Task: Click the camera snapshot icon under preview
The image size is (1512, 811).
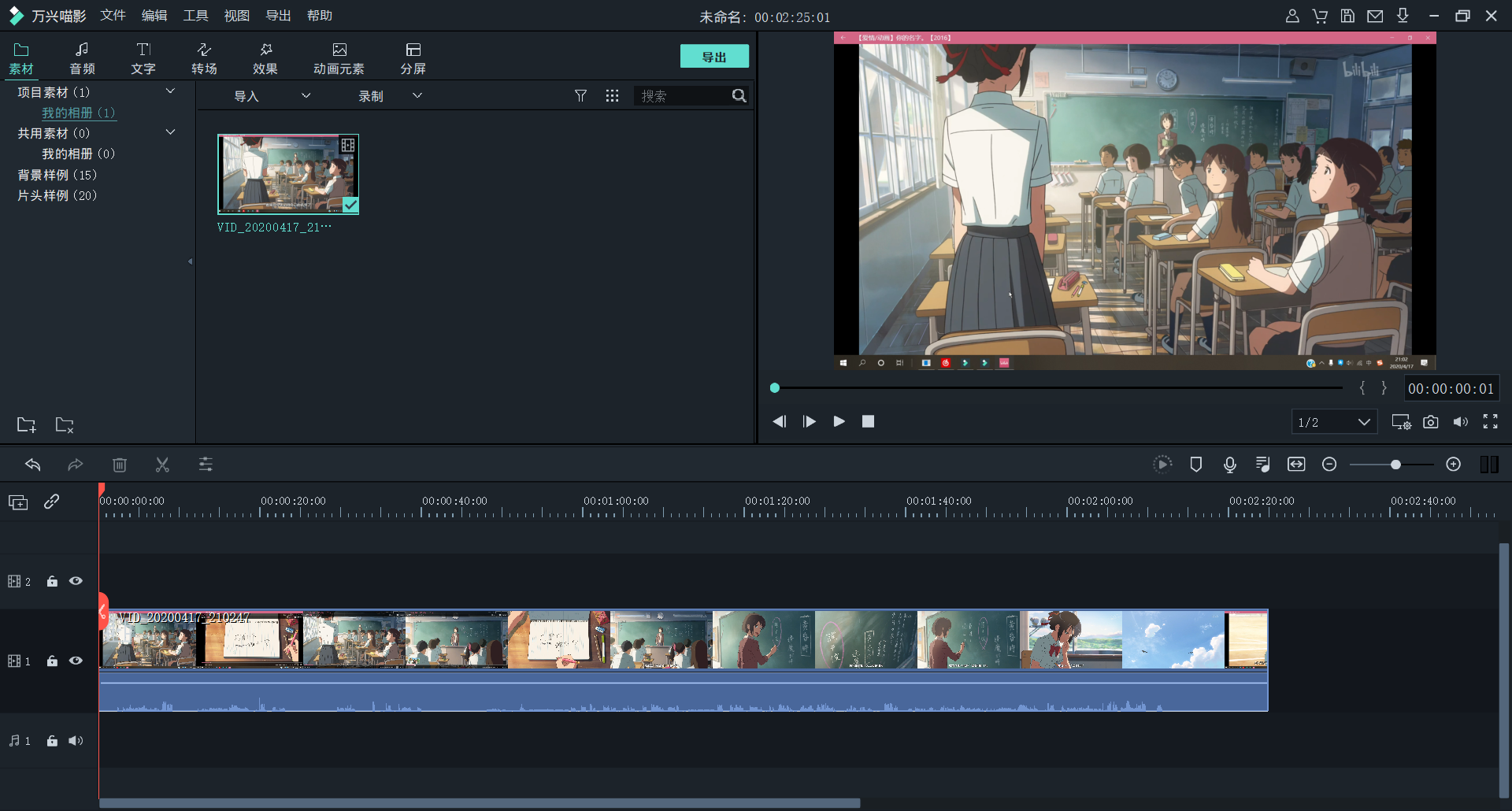Action: pos(1430,422)
